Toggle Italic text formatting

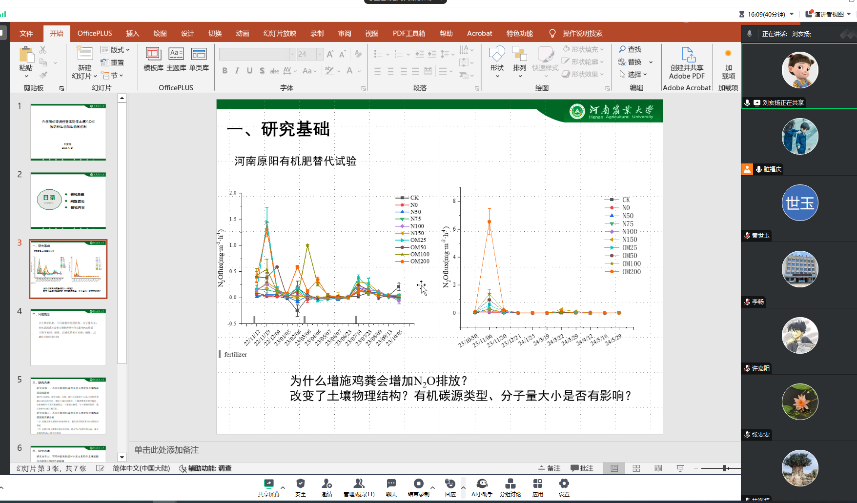239,70
